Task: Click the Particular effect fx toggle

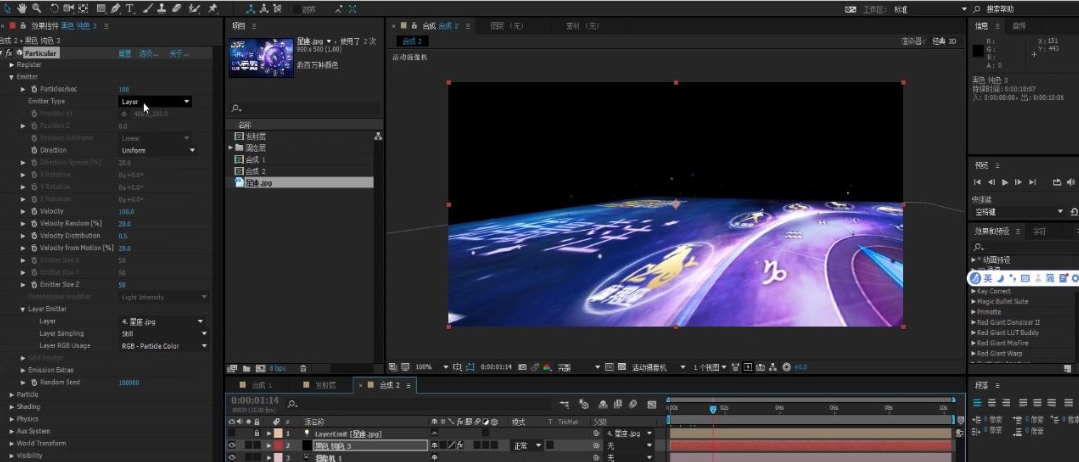Action: click(x=10, y=52)
